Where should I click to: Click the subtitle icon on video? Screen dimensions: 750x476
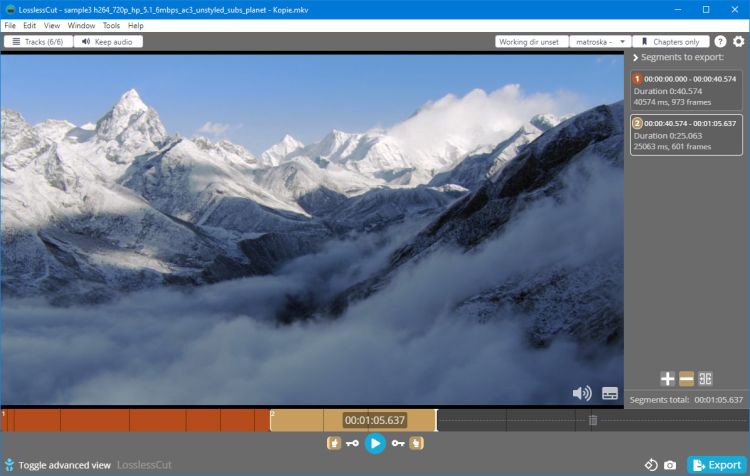click(609, 393)
